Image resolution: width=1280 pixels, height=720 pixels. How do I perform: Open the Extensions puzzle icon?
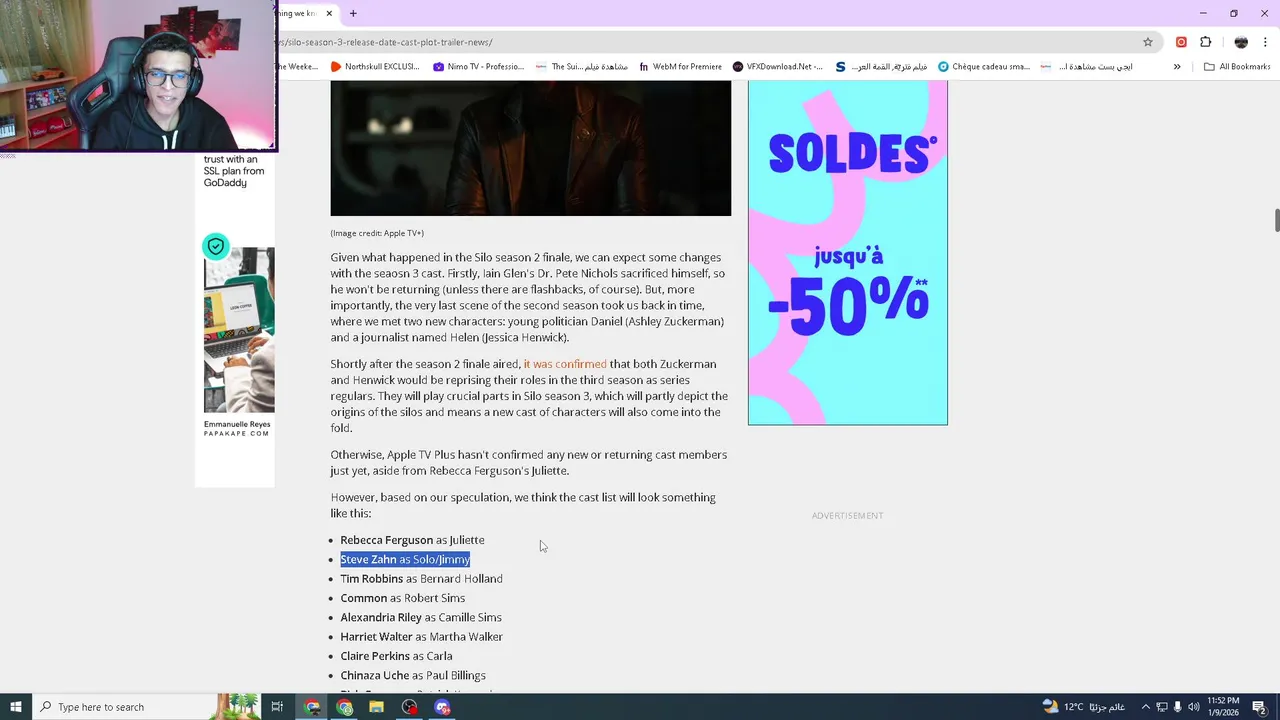tap(1205, 42)
